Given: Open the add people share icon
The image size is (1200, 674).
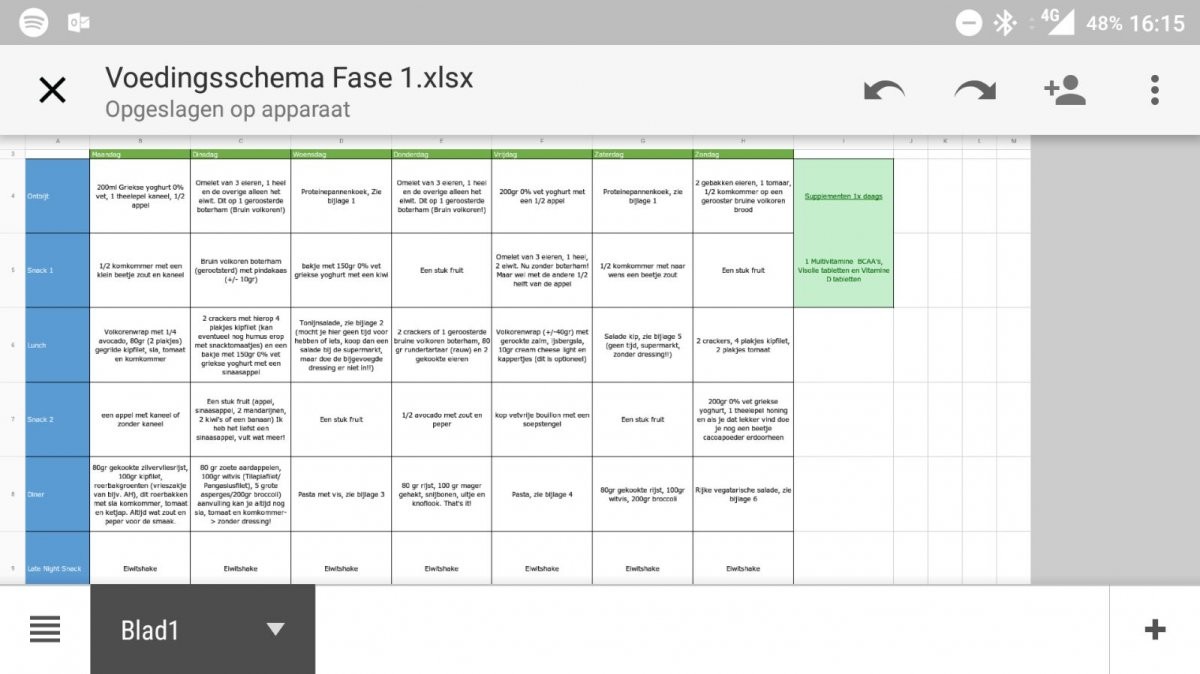Looking at the screenshot, I should click(x=1064, y=91).
